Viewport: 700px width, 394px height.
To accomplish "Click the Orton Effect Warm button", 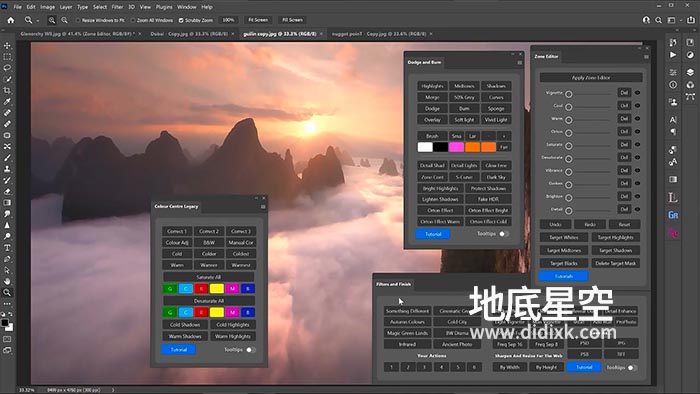I will pos(440,222).
